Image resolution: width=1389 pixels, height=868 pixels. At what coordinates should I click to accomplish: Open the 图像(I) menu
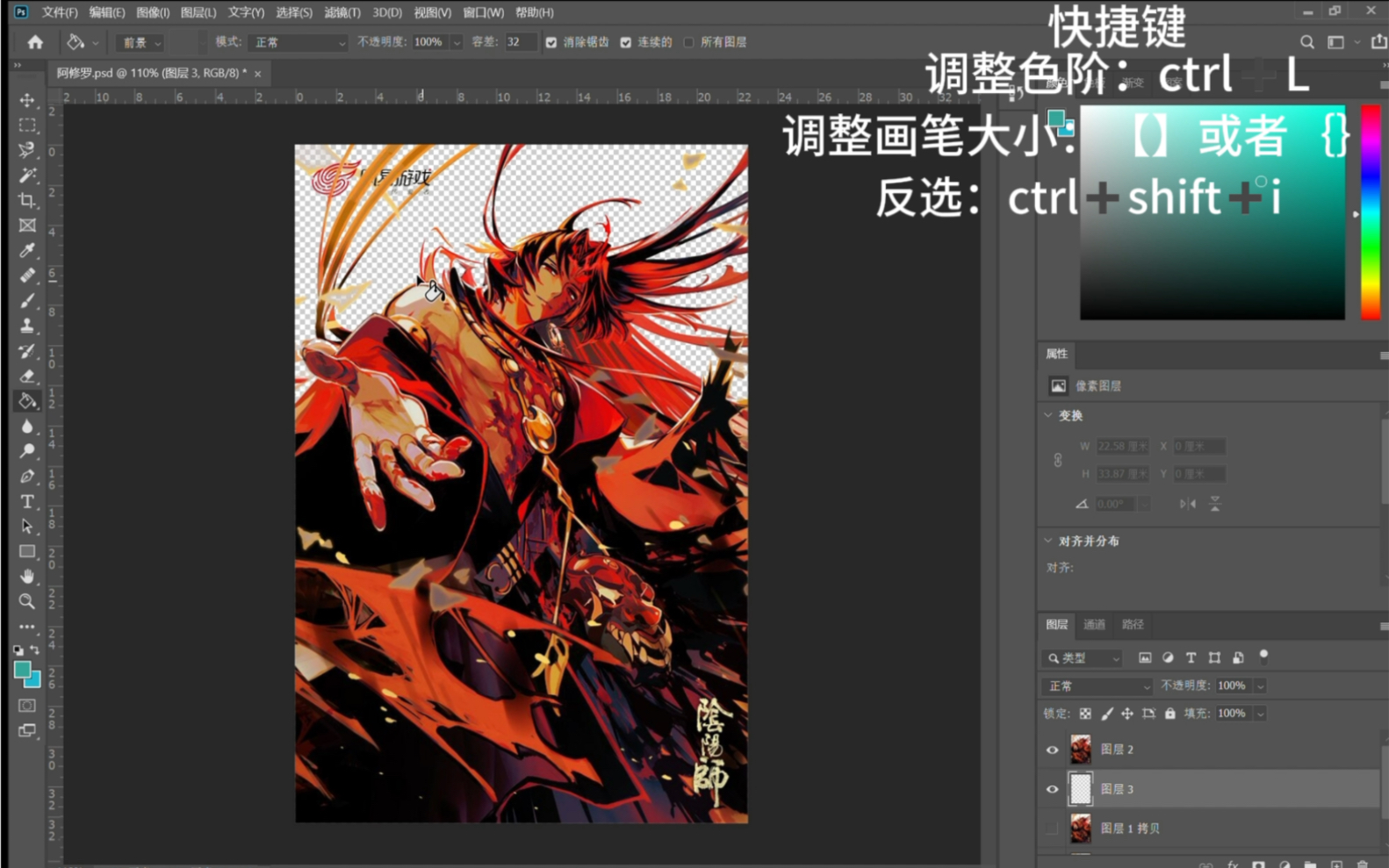tap(153, 12)
